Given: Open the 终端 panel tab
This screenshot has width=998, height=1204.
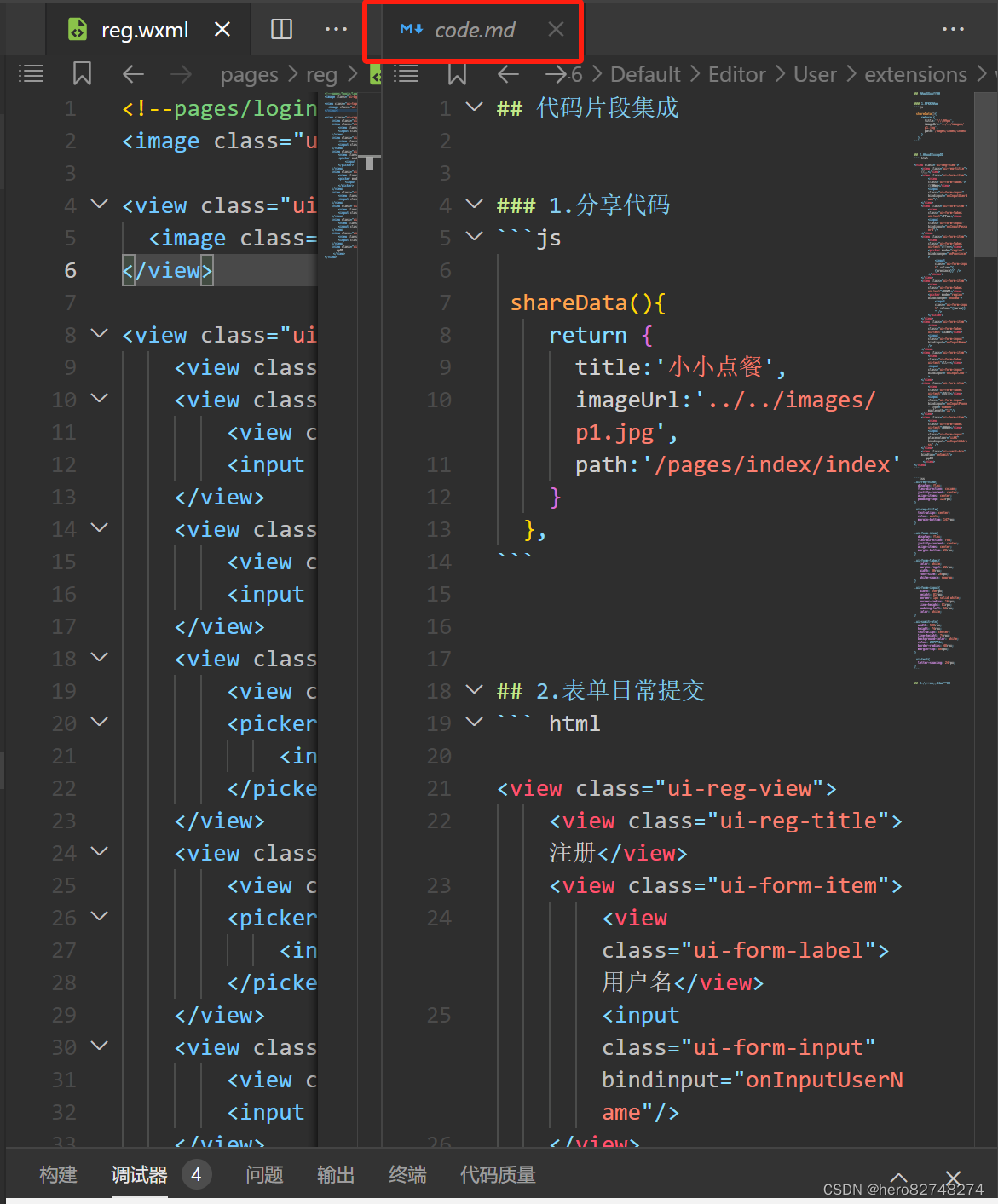Looking at the screenshot, I should (407, 1175).
